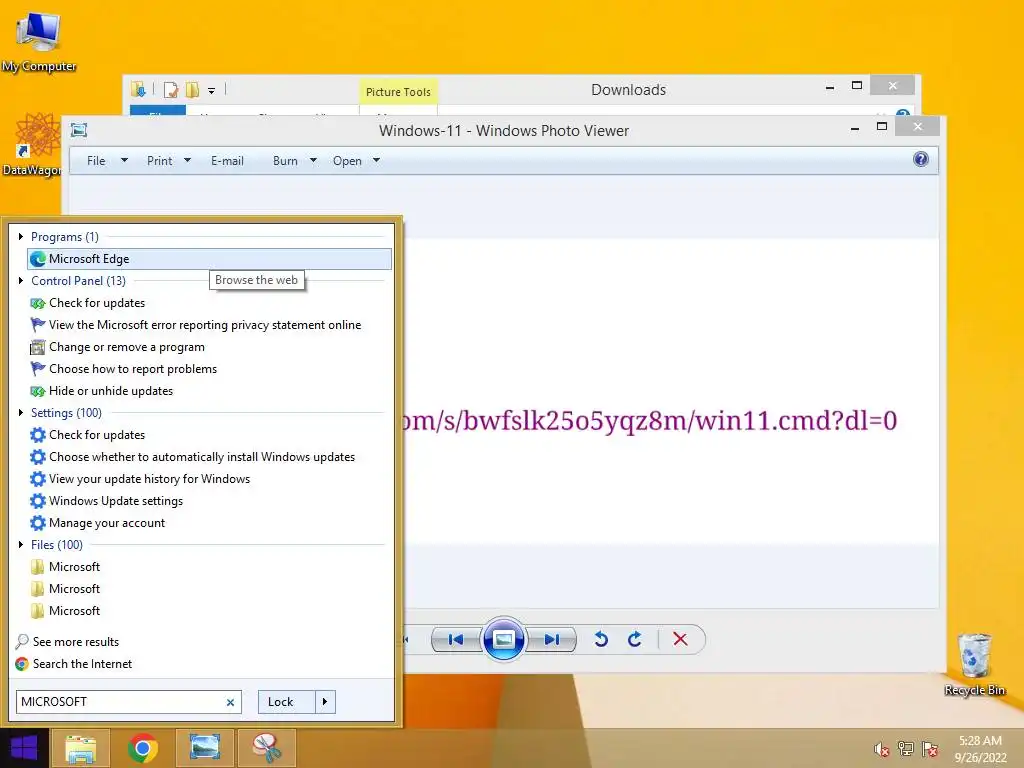Open the Burn menu in Photo Viewer
This screenshot has width=1024, height=768.
295,161
